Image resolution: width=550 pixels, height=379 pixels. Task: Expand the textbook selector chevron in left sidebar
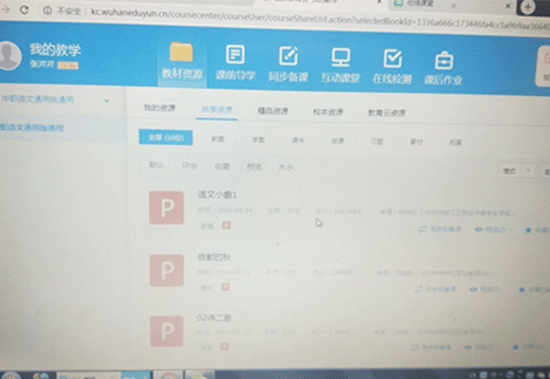107,101
